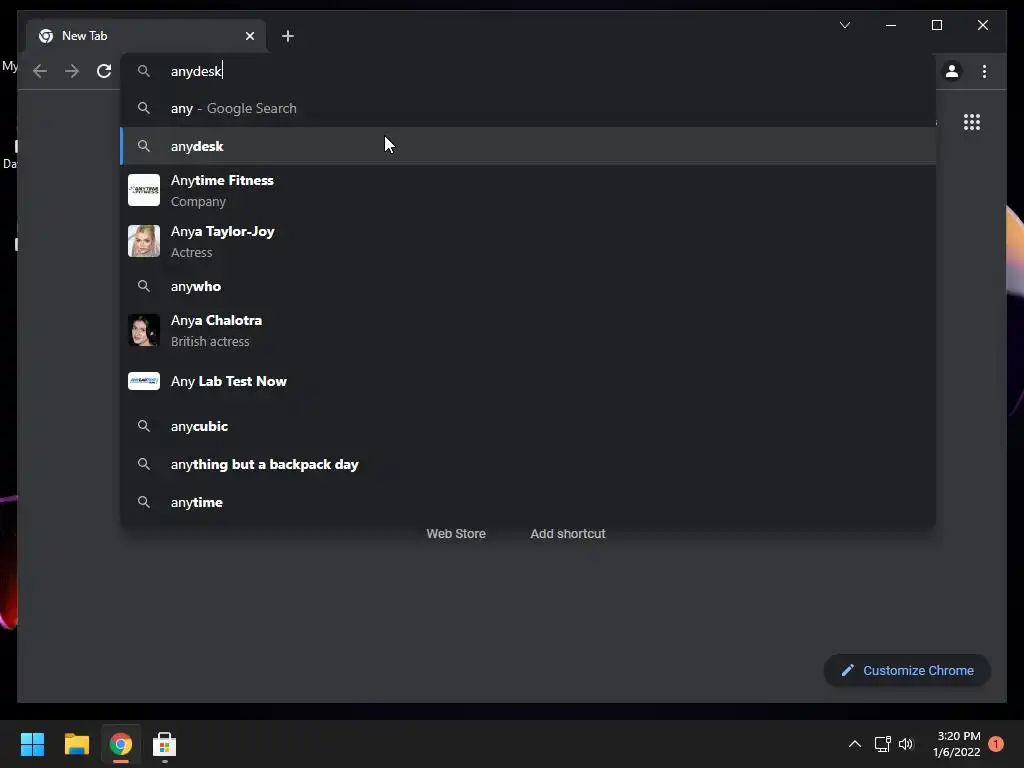
Task: Select 'anything but a backpack day' suggestion
Action: point(528,464)
